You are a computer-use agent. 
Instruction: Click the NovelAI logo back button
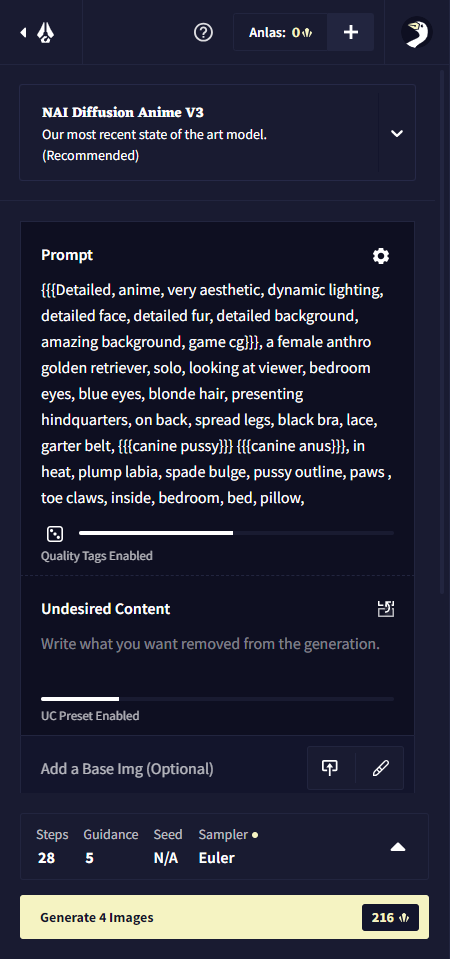(x=38, y=32)
